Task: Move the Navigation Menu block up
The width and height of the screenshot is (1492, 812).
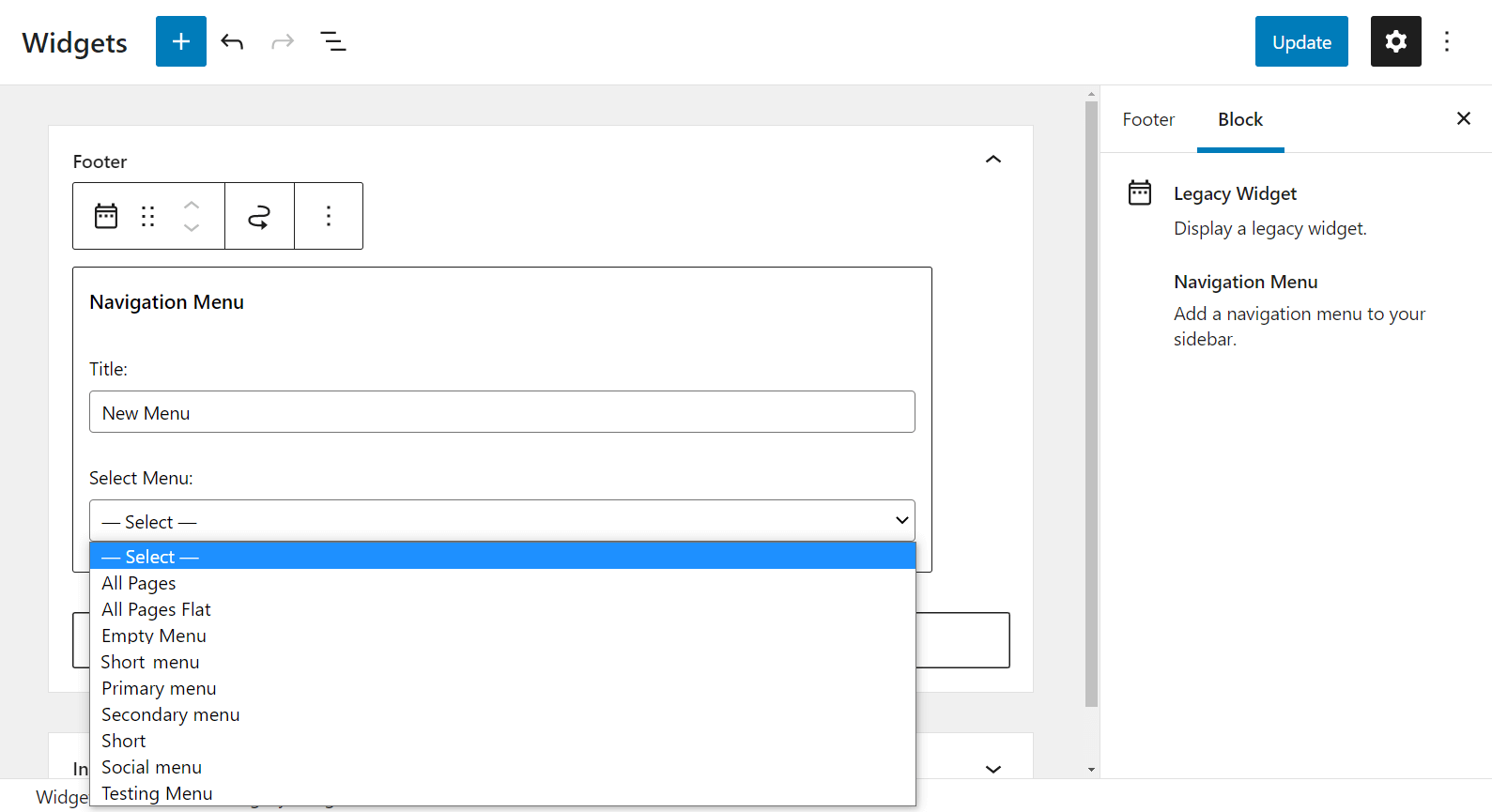Action: pyautogui.click(x=192, y=206)
